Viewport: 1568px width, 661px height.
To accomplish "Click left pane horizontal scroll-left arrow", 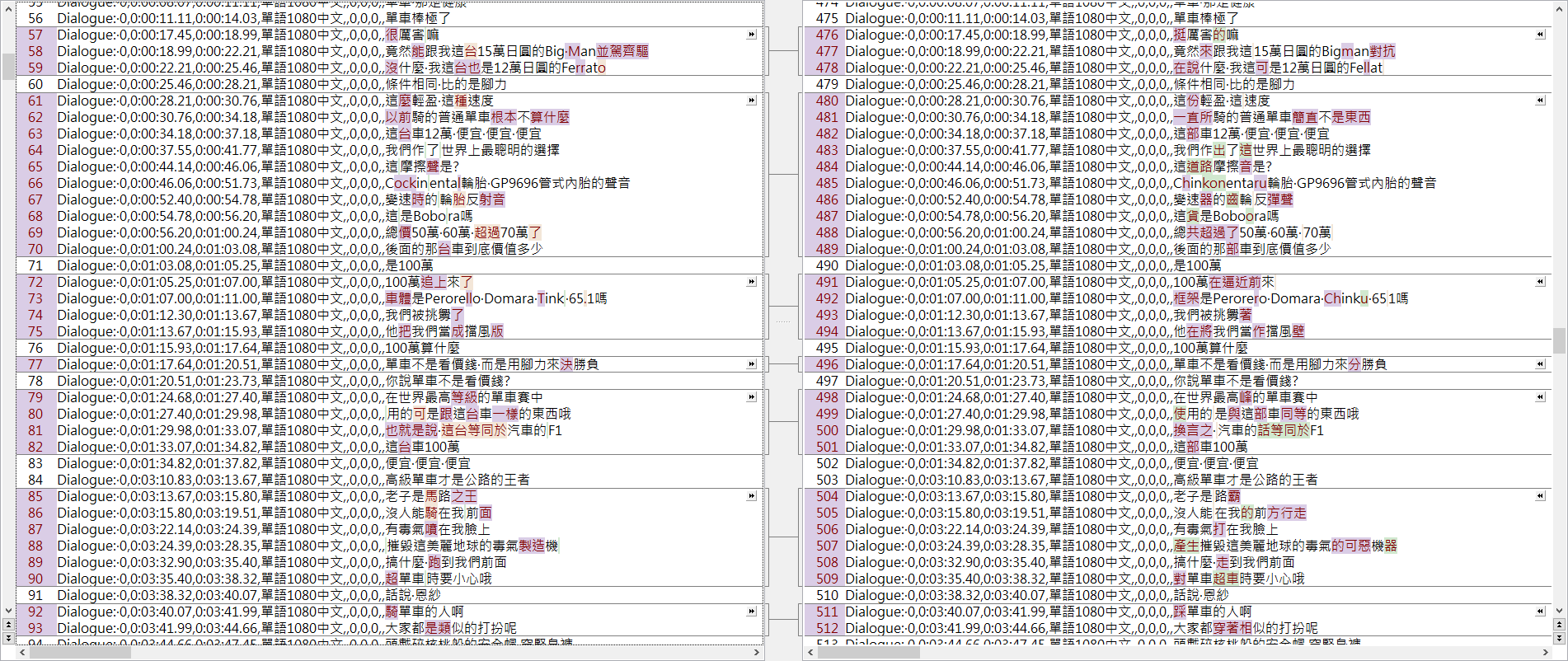I will click(22, 652).
